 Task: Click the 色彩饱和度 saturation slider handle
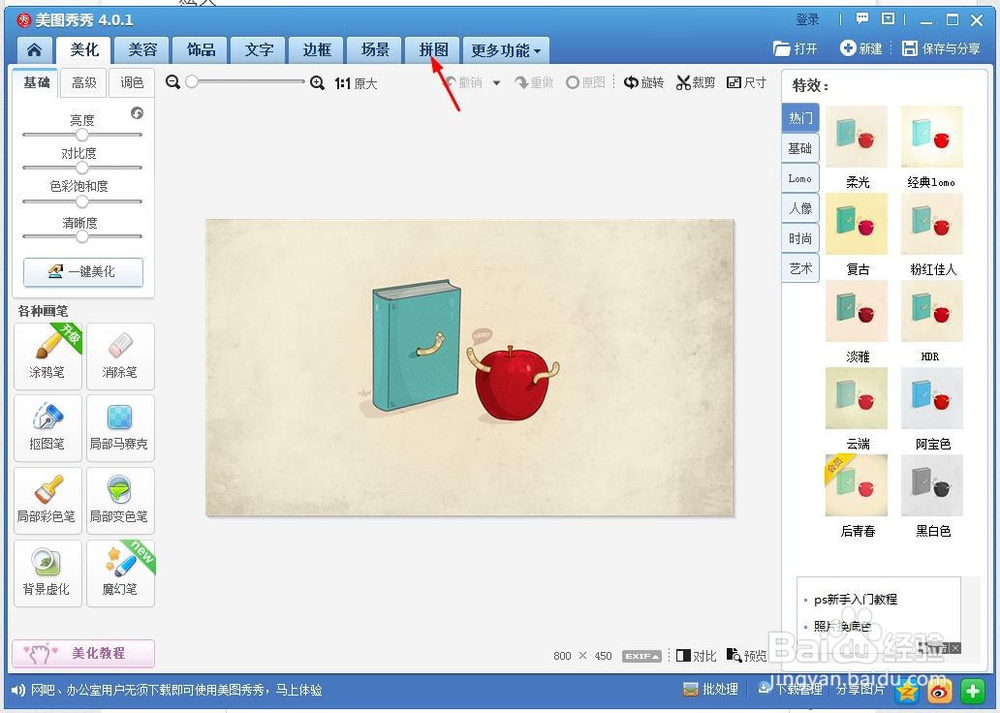pos(82,202)
